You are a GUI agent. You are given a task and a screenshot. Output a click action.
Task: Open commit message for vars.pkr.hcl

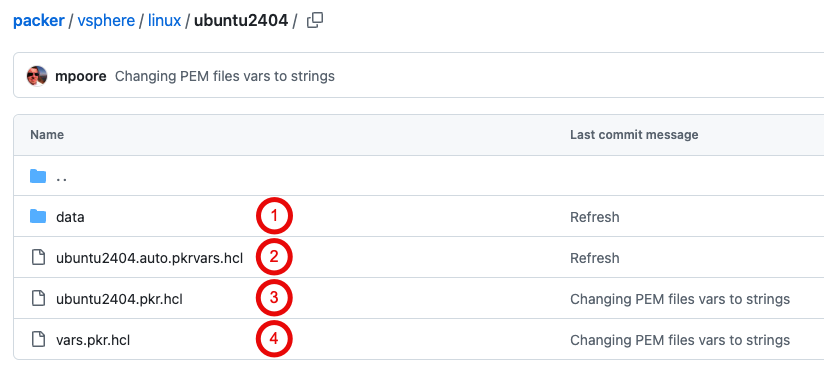click(680, 340)
